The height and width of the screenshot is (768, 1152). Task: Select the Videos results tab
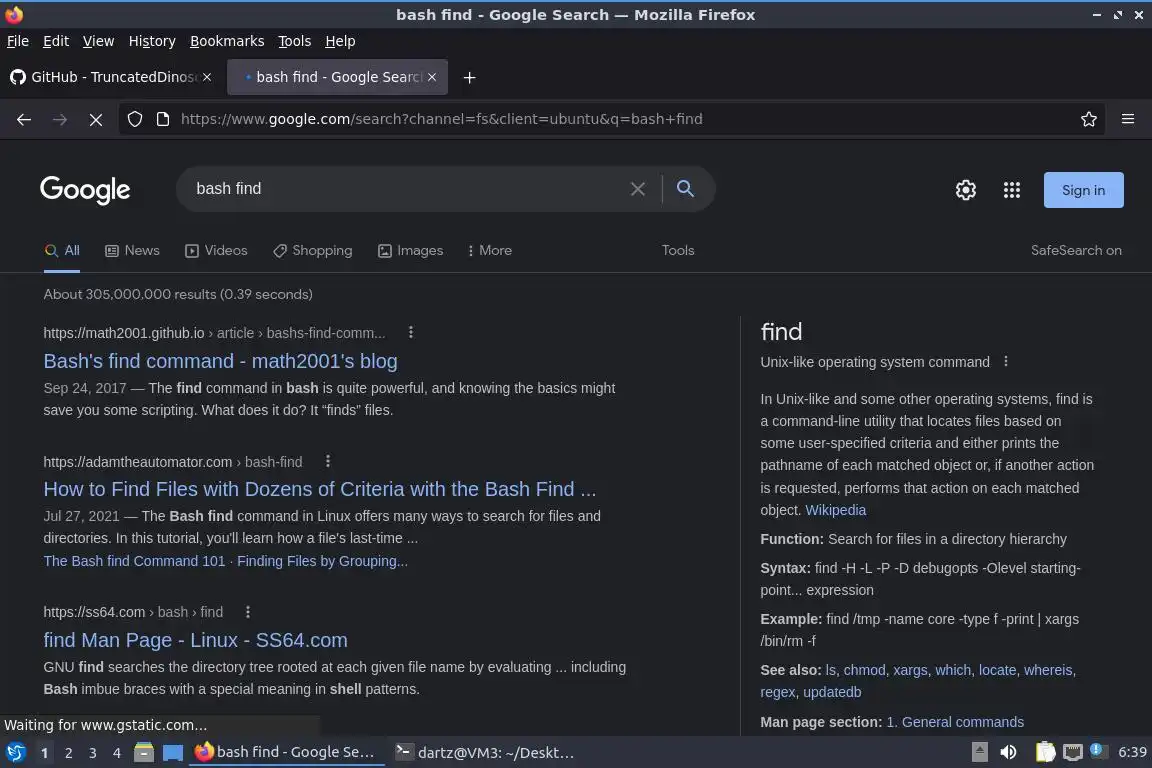[216, 251]
